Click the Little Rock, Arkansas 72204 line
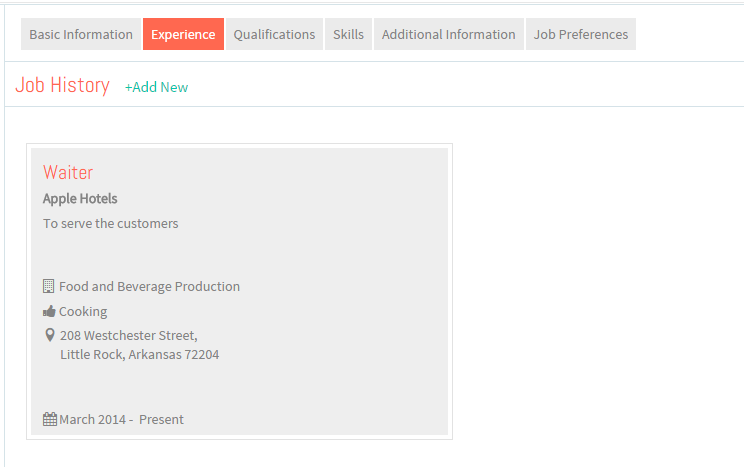This screenshot has width=744, height=467. (140, 355)
